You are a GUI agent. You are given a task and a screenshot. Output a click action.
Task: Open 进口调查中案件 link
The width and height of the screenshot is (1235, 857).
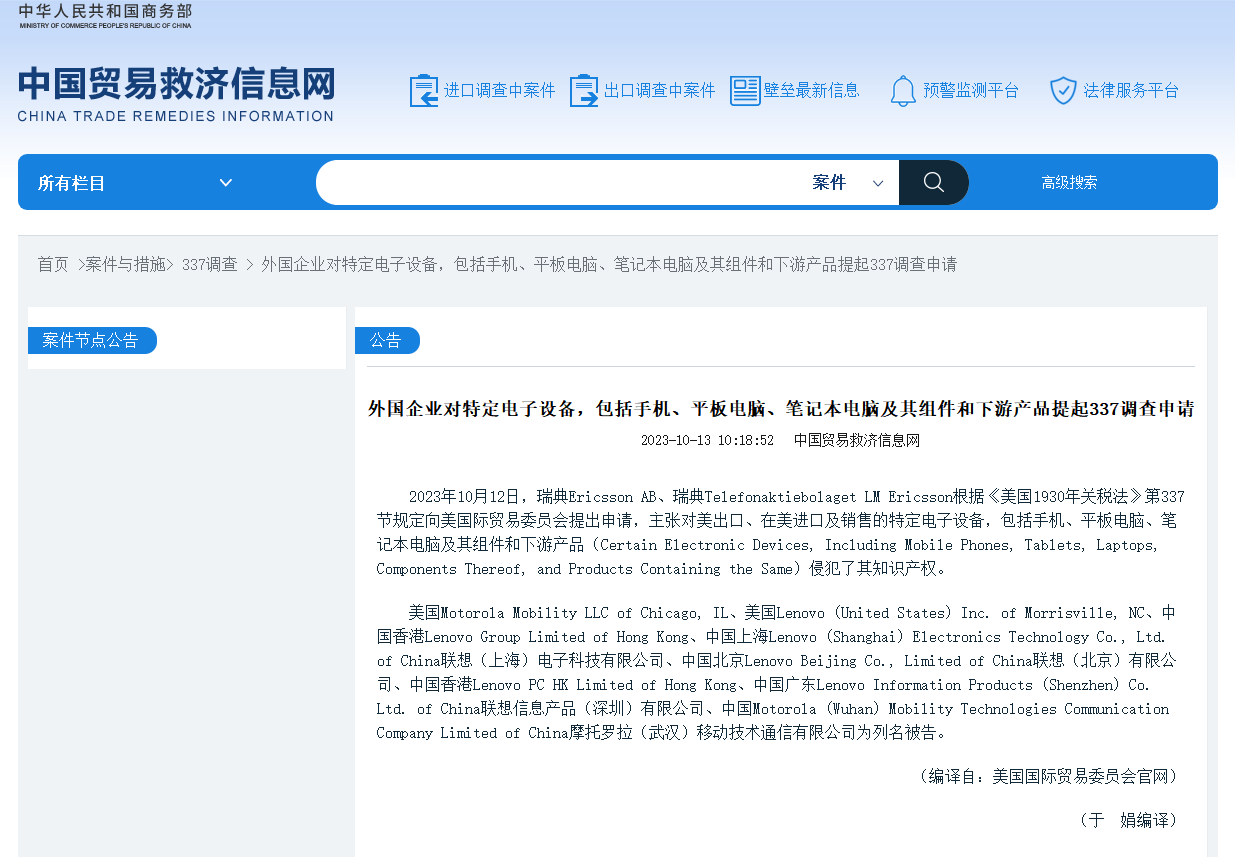499,91
